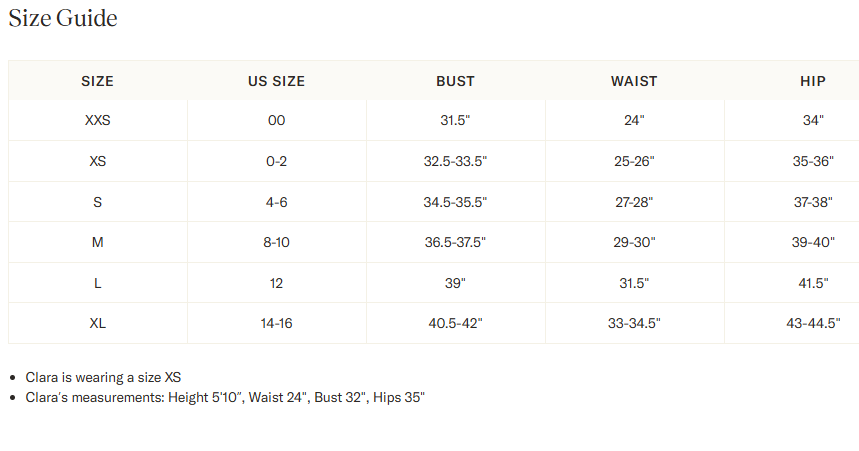Click the WAIST column header
The width and height of the screenshot is (859, 451).
(x=634, y=81)
